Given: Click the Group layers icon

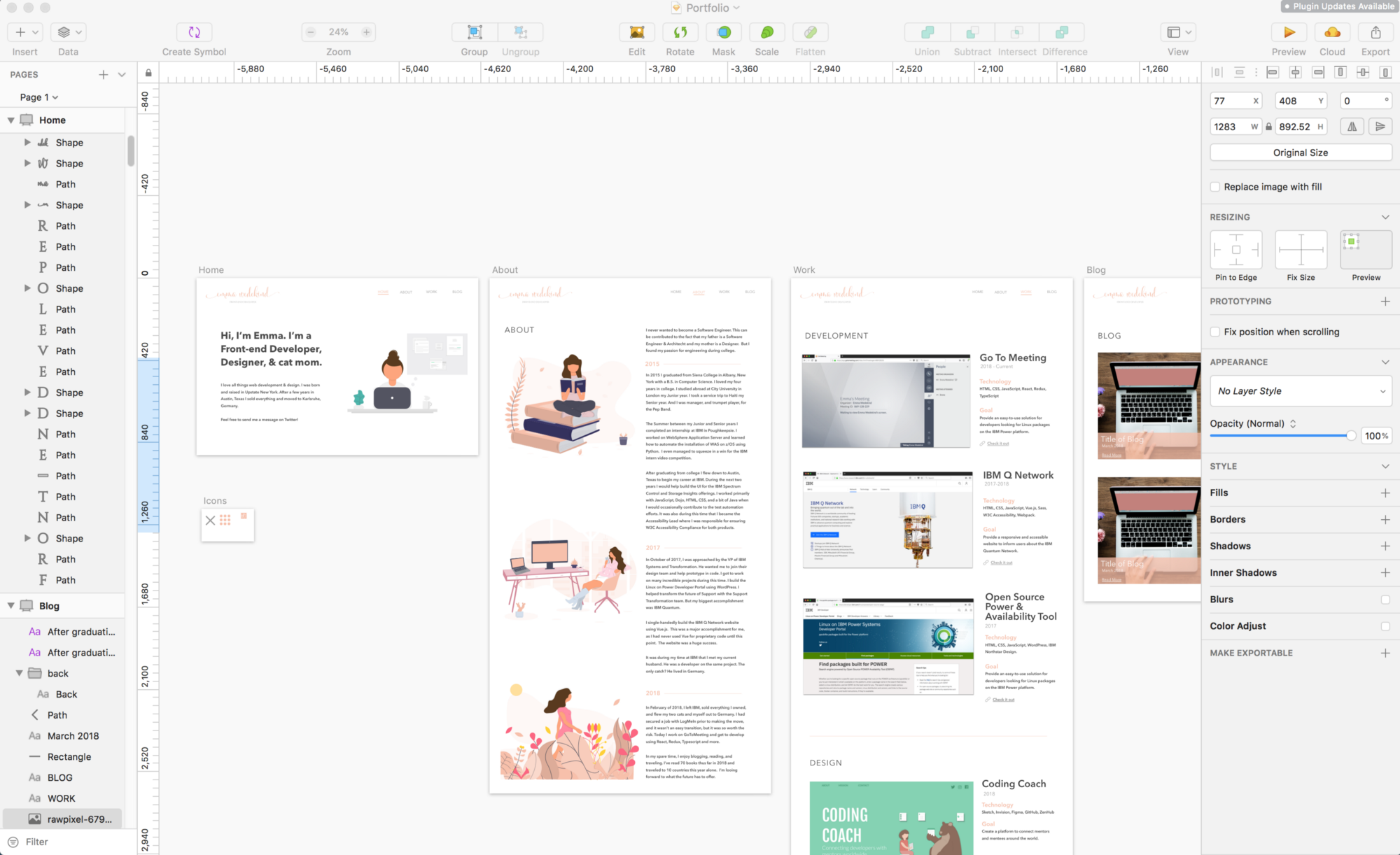Looking at the screenshot, I should click(x=475, y=32).
